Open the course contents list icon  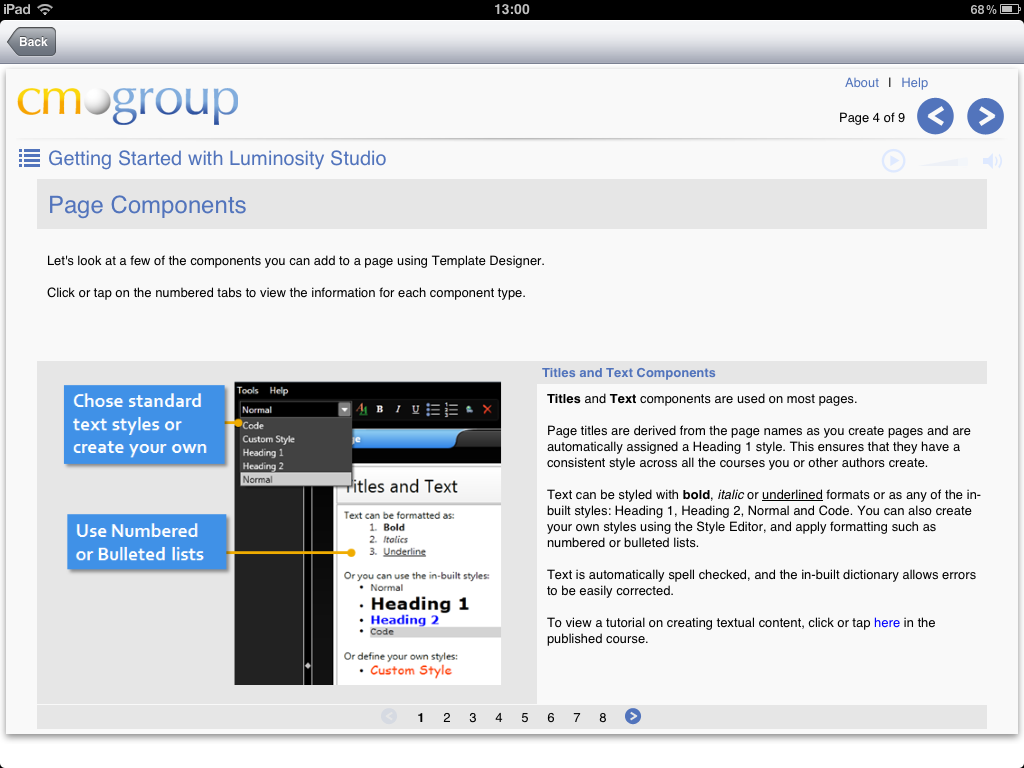29,158
